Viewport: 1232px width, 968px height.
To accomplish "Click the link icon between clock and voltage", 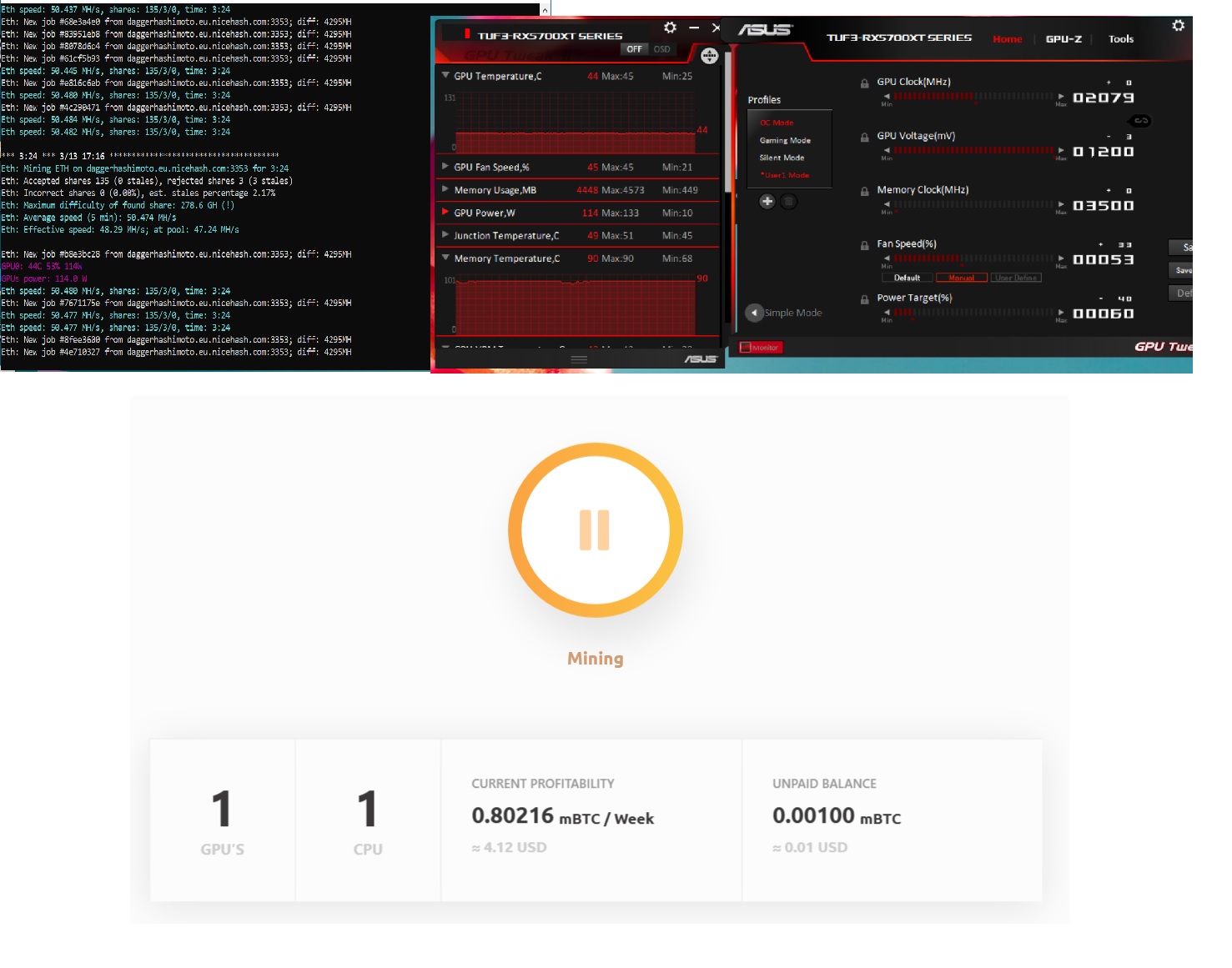I will coord(1140,121).
